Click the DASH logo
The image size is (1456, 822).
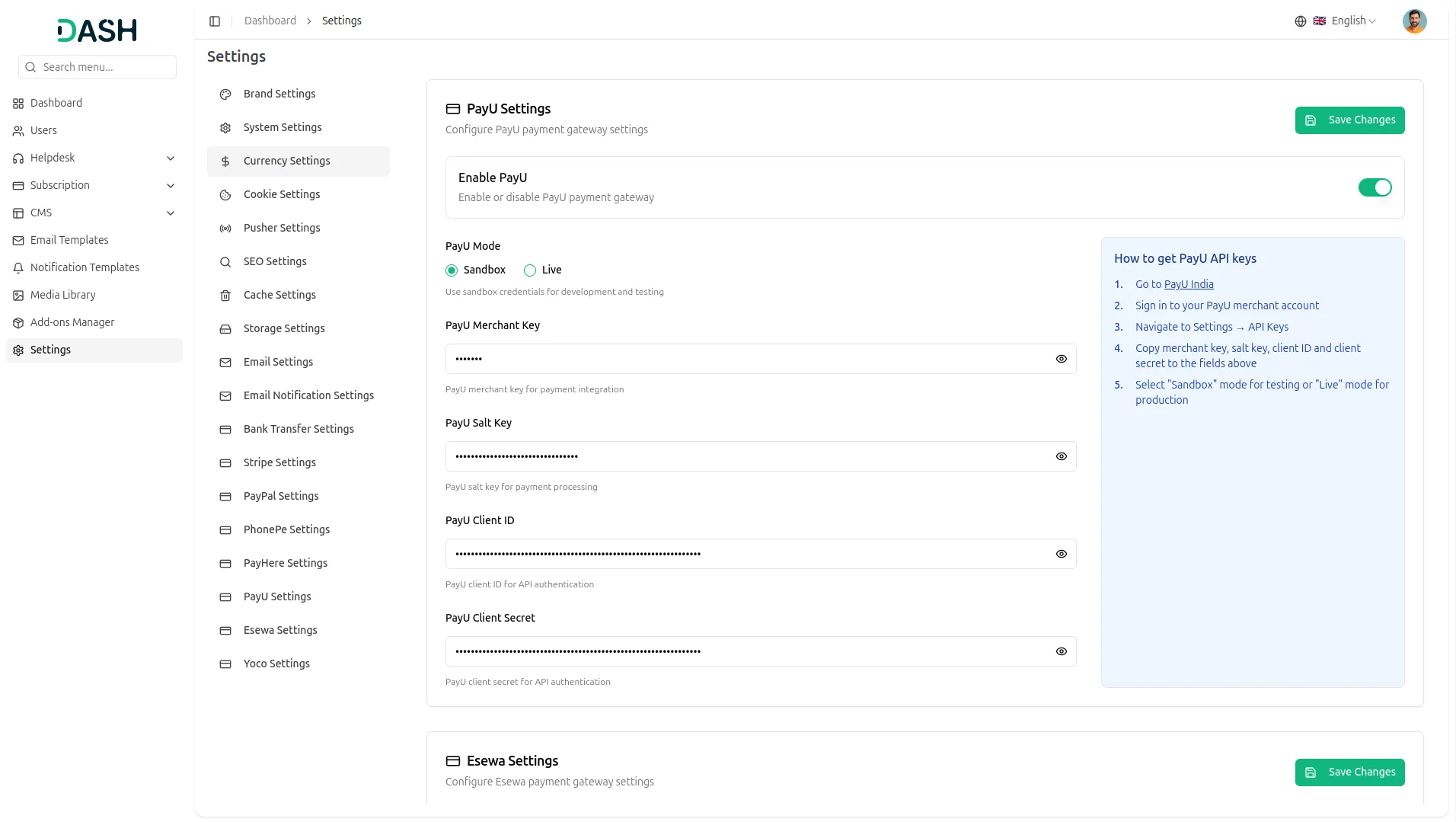pyautogui.click(x=97, y=30)
